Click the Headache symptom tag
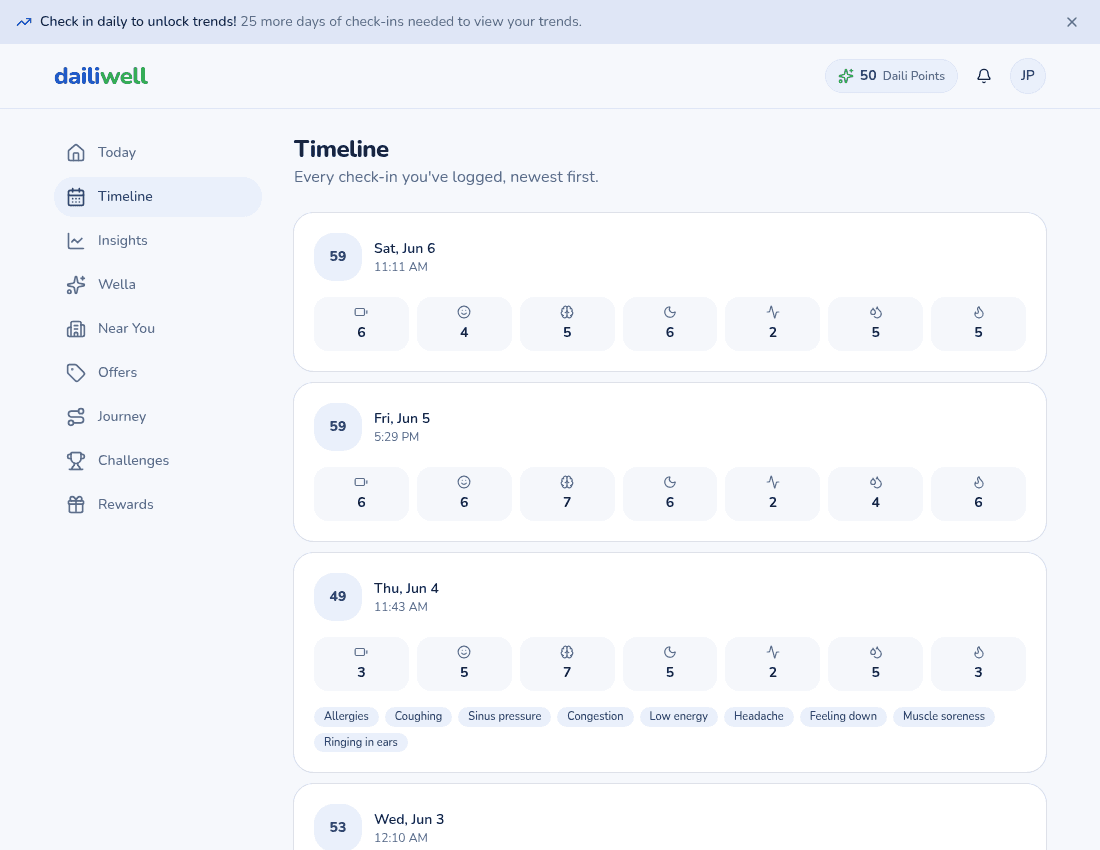 point(758,716)
